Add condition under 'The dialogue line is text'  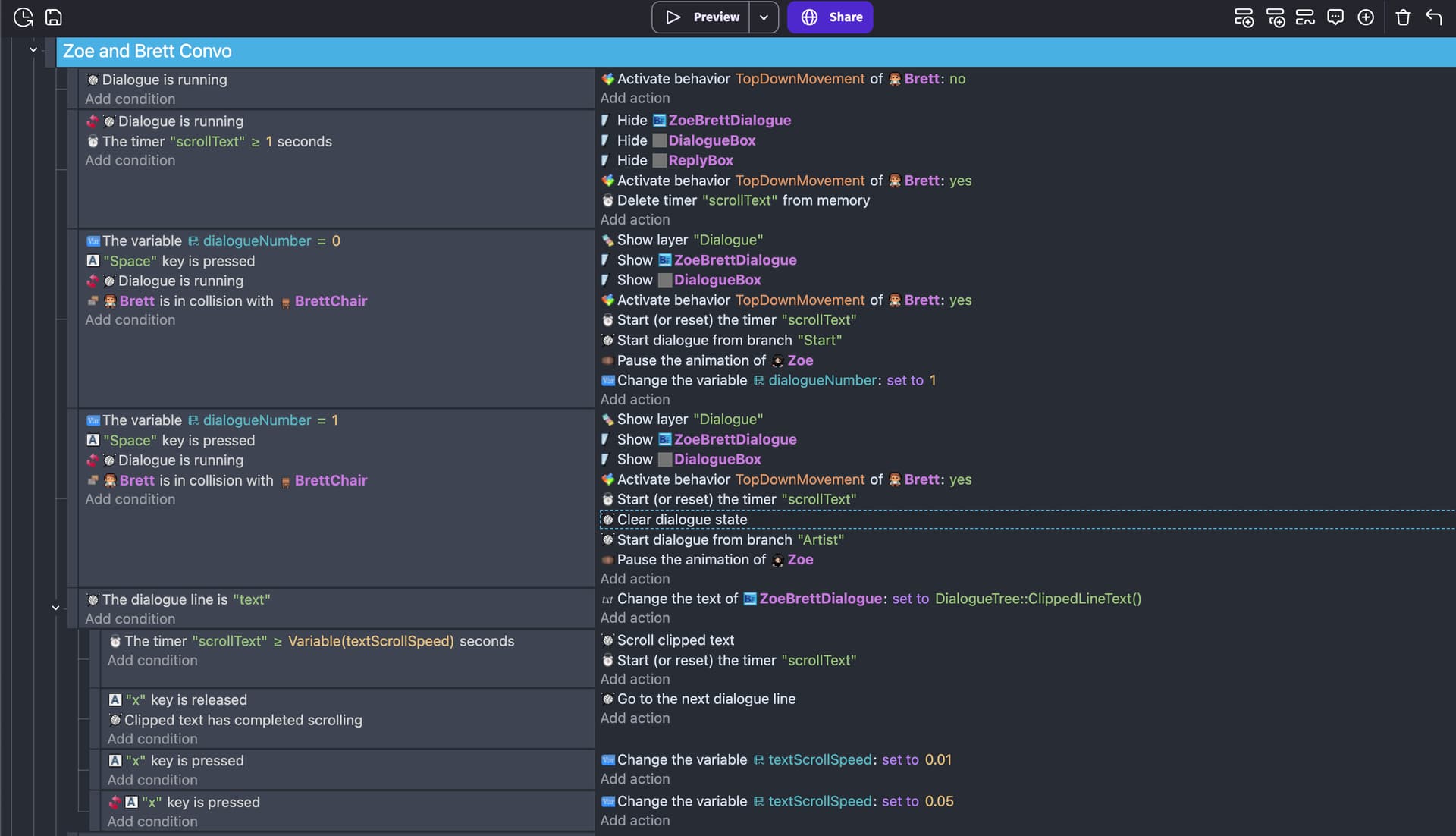(130, 619)
